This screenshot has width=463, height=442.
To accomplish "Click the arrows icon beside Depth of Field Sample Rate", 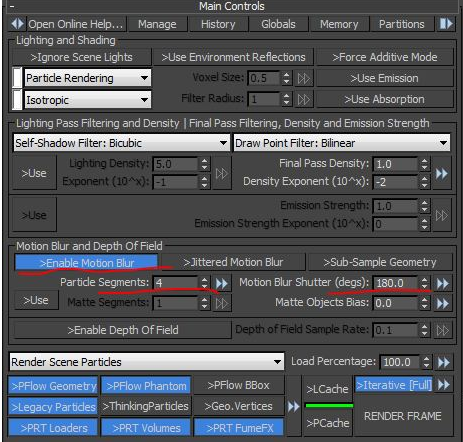I will point(442,330).
